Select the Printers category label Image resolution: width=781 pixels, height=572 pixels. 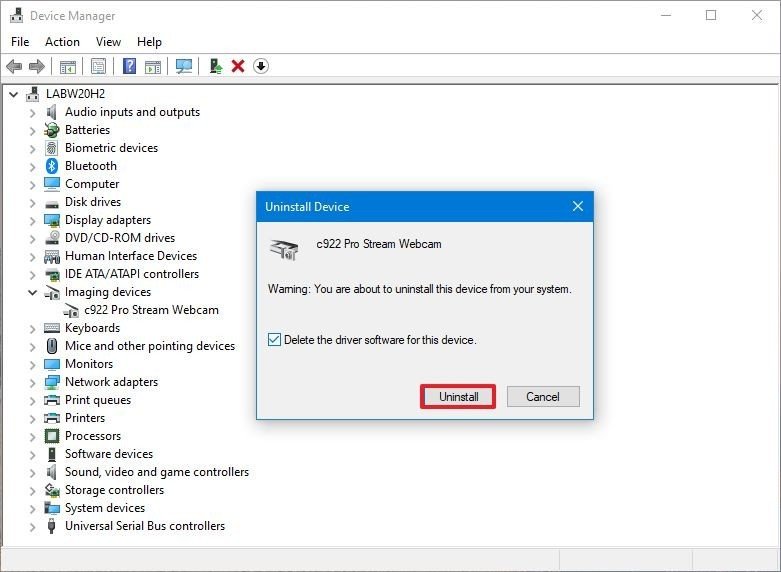pyautogui.click(x=85, y=418)
